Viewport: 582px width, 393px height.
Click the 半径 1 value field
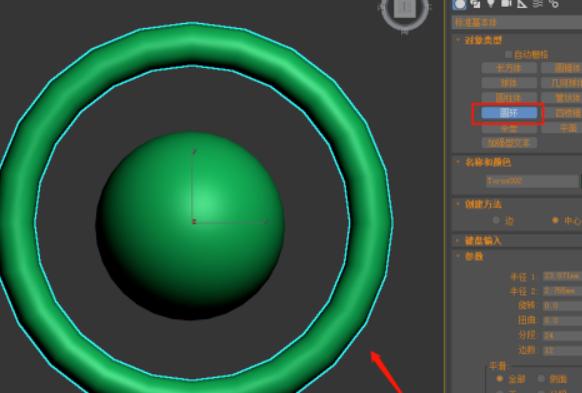(x=562, y=276)
